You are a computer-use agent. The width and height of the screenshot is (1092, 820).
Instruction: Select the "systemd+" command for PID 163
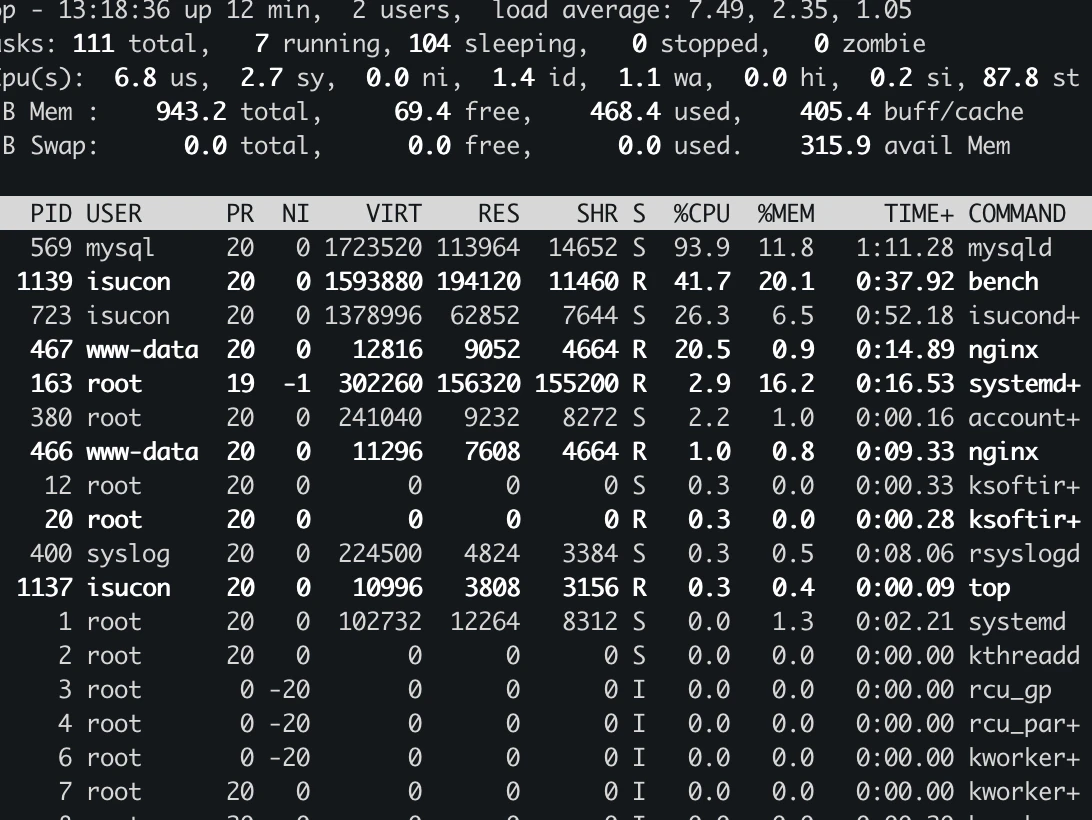[x=1024, y=384]
